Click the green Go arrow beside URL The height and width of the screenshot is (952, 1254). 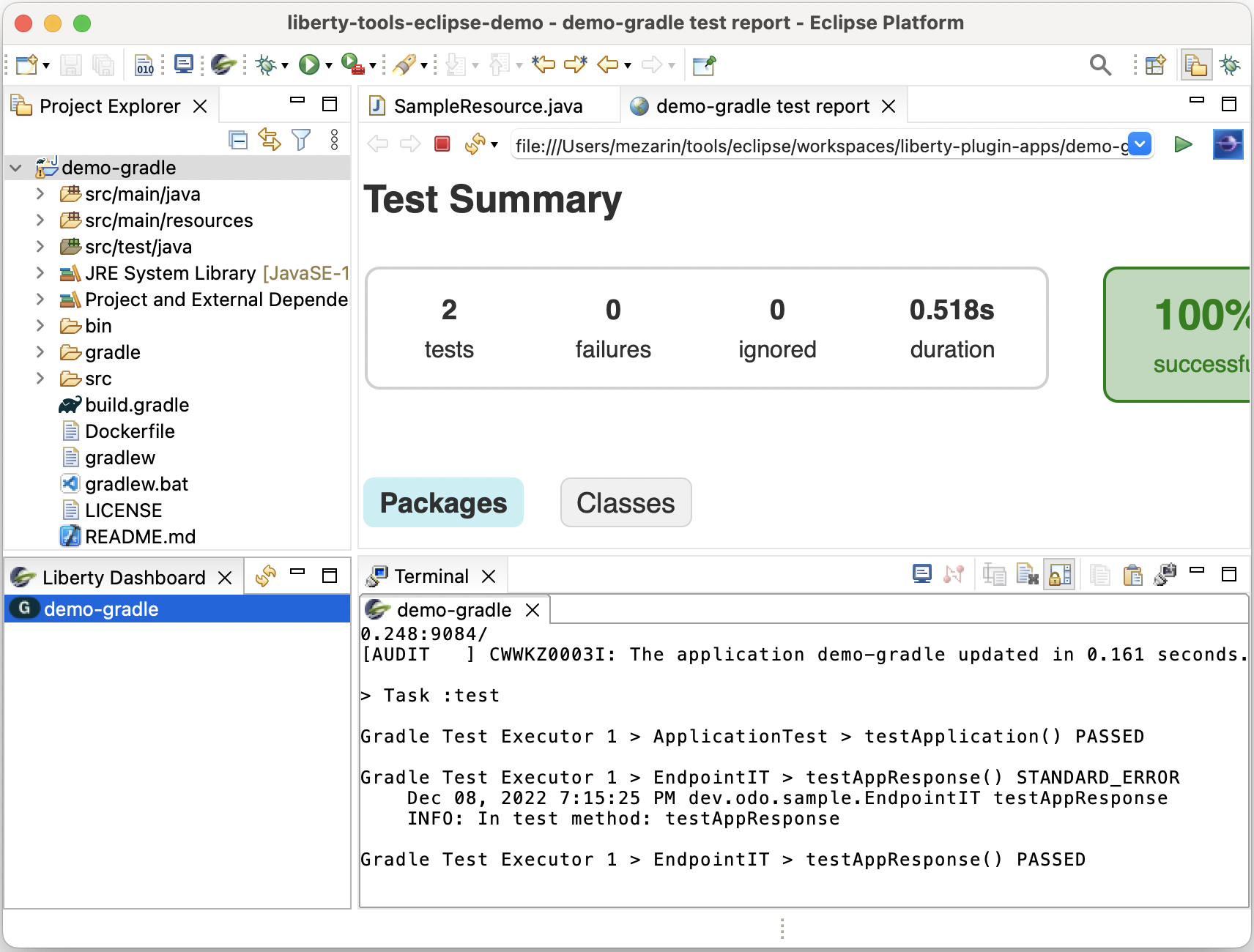point(1183,144)
